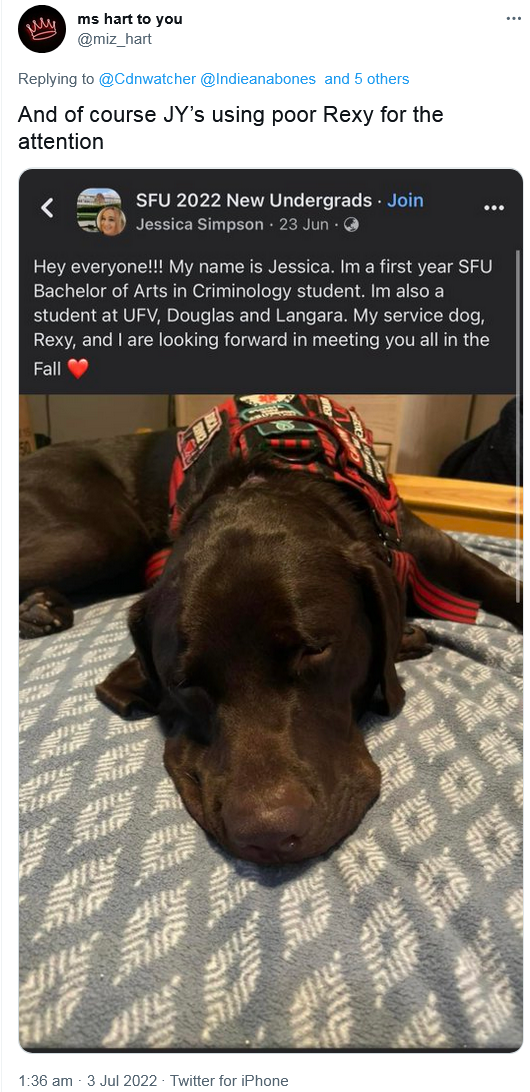This screenshot has width=530, height=1092.
Task: Click the Twitter for iPhone source link
Action: (229, 1081)
